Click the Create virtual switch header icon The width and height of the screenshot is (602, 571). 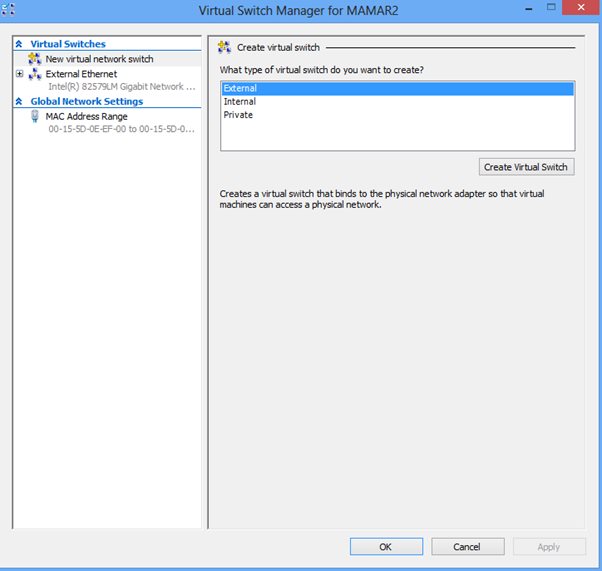click(x=226, y=47)
